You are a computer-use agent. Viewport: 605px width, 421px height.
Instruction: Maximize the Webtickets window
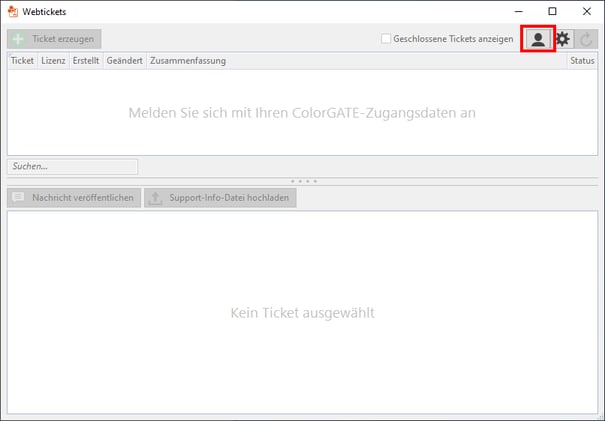click(552, 12)
